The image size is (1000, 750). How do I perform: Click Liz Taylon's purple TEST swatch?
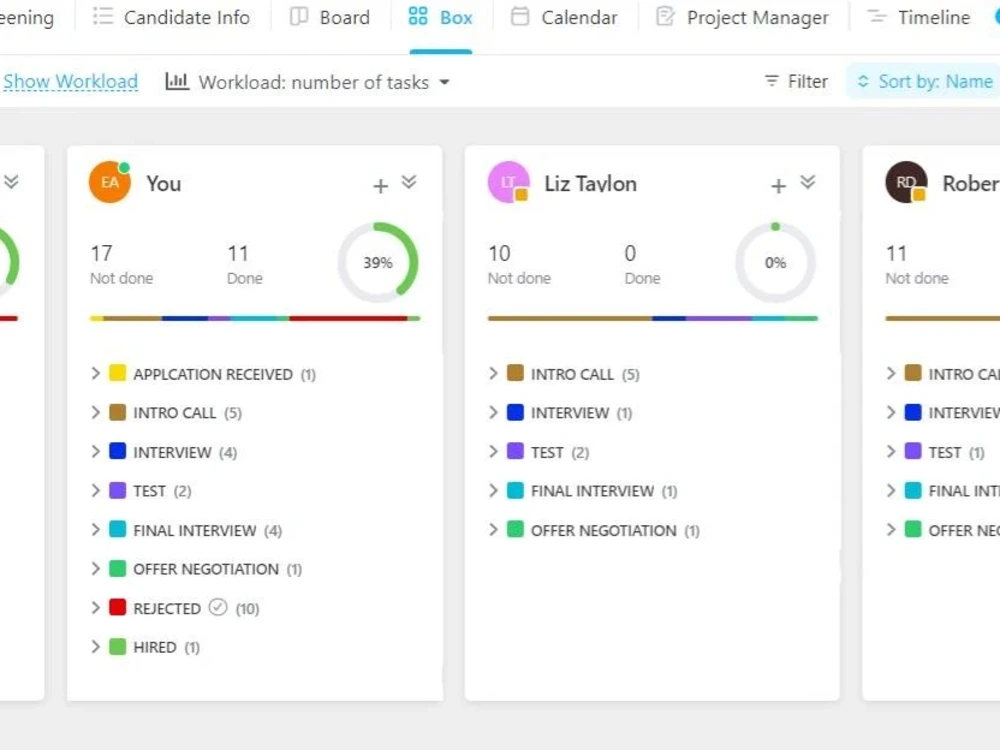click(x=515, y=452)
